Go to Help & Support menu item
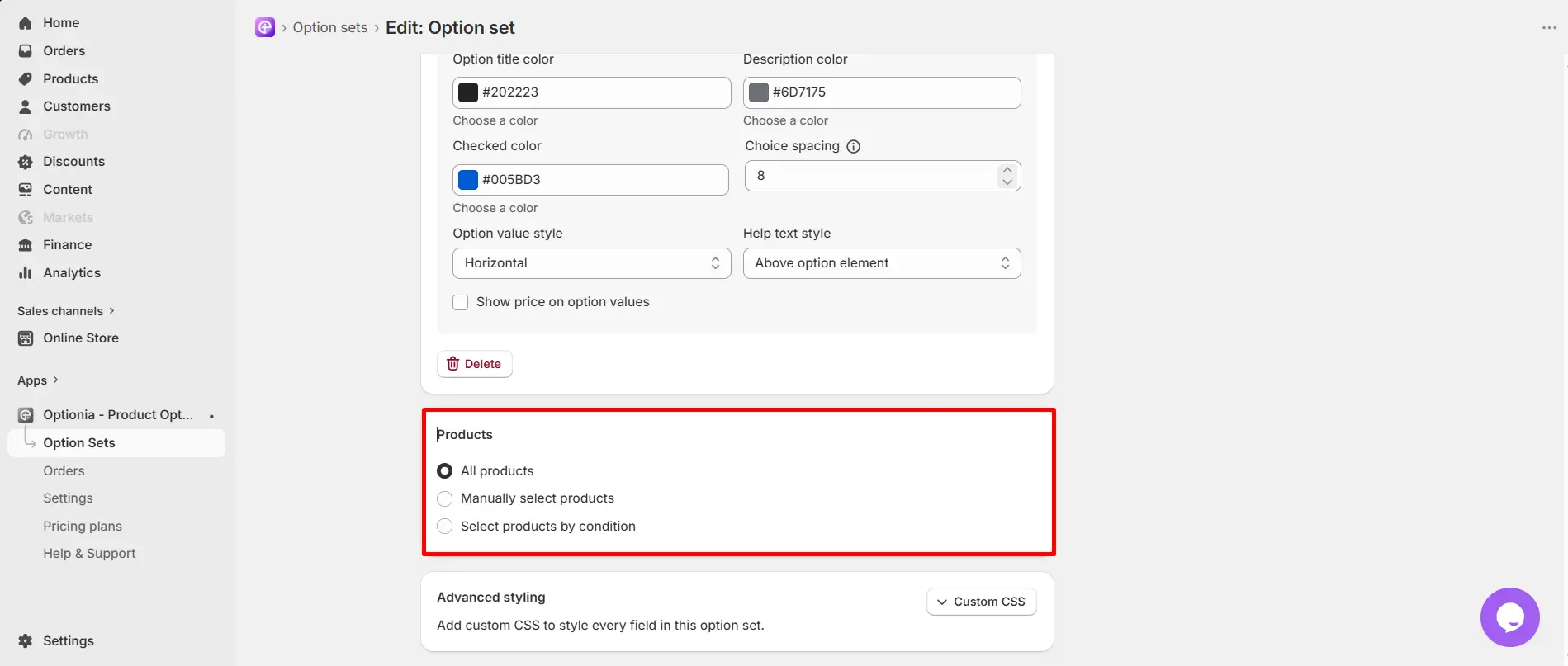 pyautogui.click(x=89, y=553)
